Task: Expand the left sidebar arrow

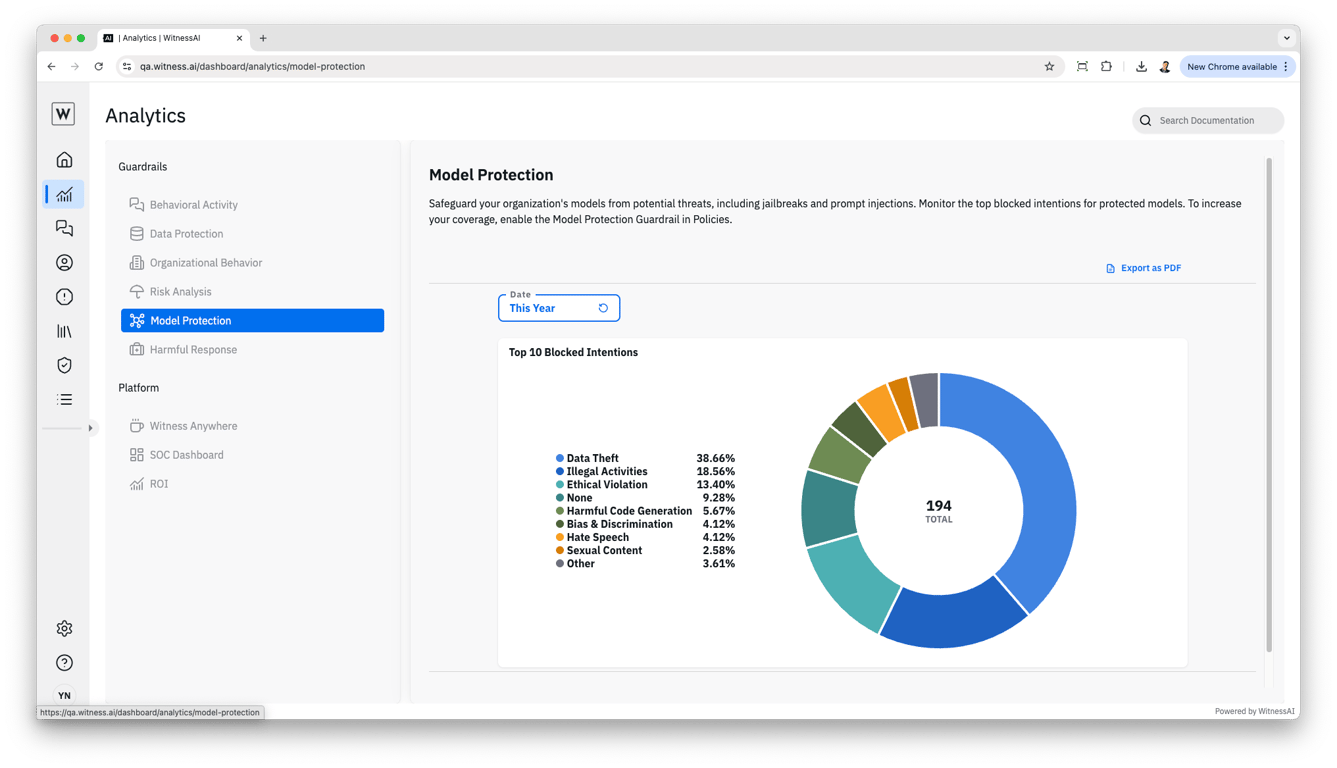Action: (x=90, y=428)
